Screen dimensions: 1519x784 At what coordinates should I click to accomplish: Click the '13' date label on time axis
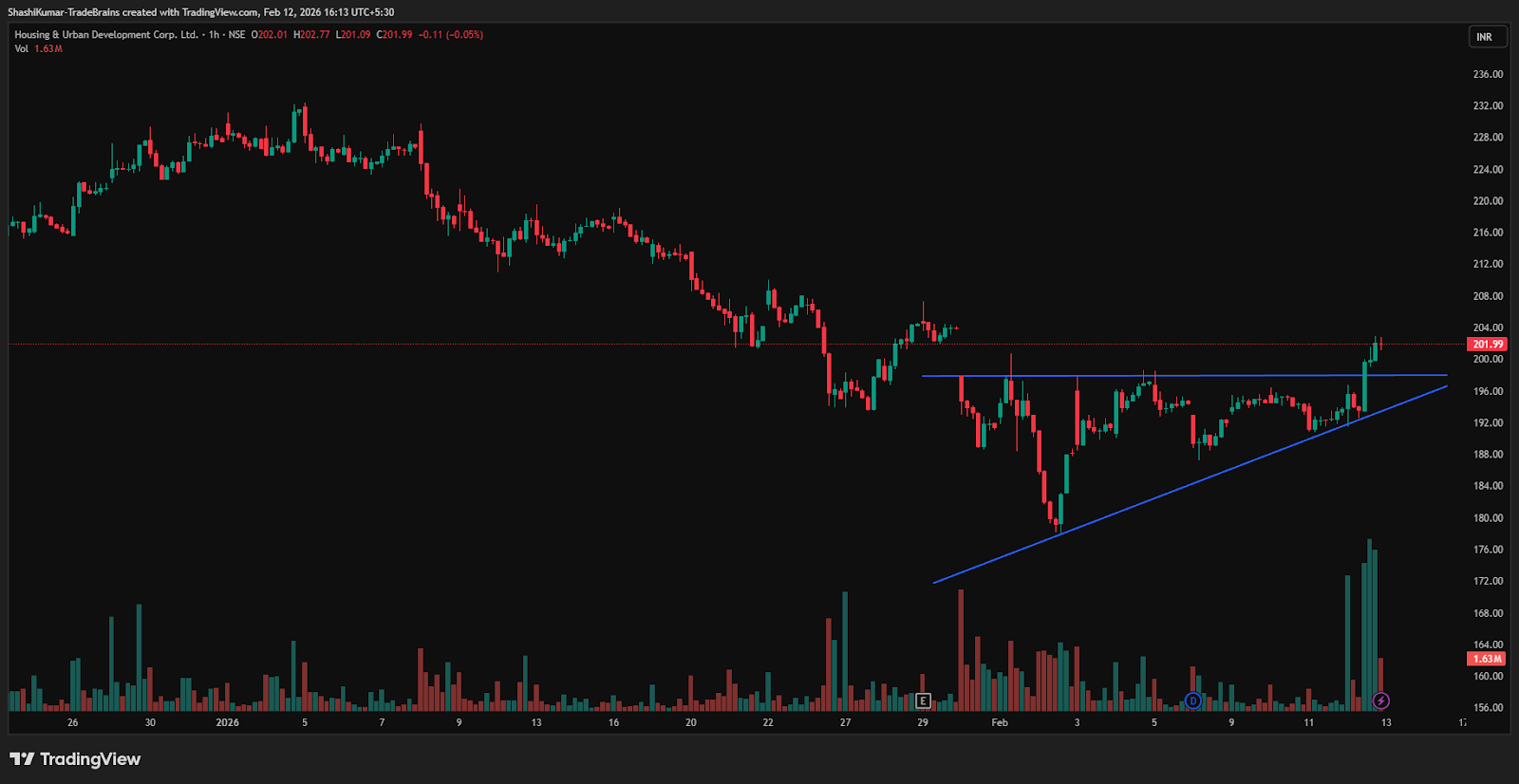1386,723
